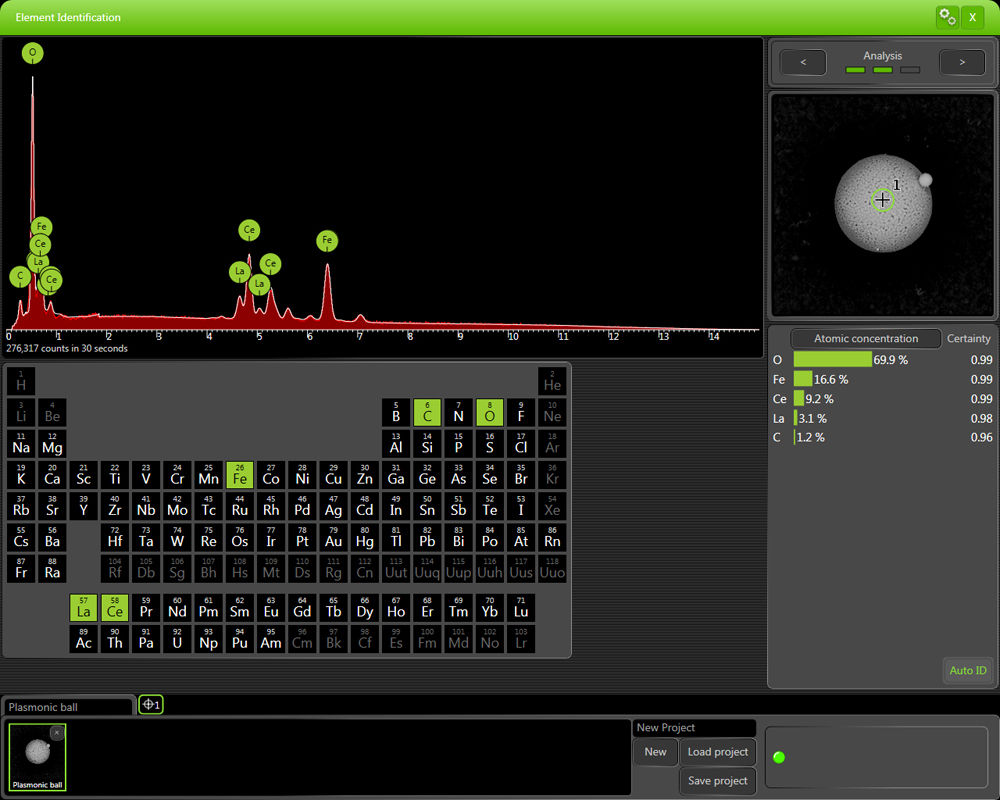Click the Fe concentration bar 16.6 %

pyautogui.click(x=803, y=379)
